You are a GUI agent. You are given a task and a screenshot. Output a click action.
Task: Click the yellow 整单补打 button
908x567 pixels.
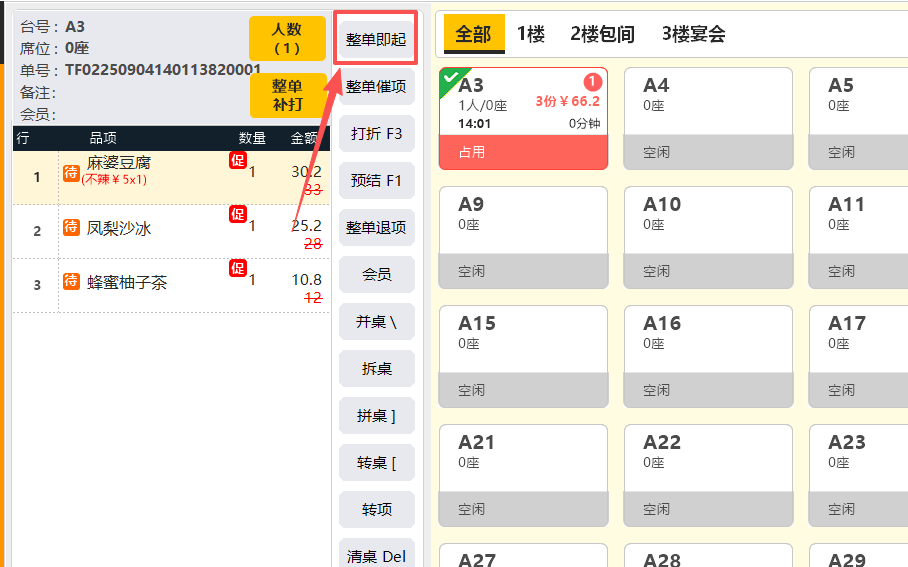tap(288, 95)
